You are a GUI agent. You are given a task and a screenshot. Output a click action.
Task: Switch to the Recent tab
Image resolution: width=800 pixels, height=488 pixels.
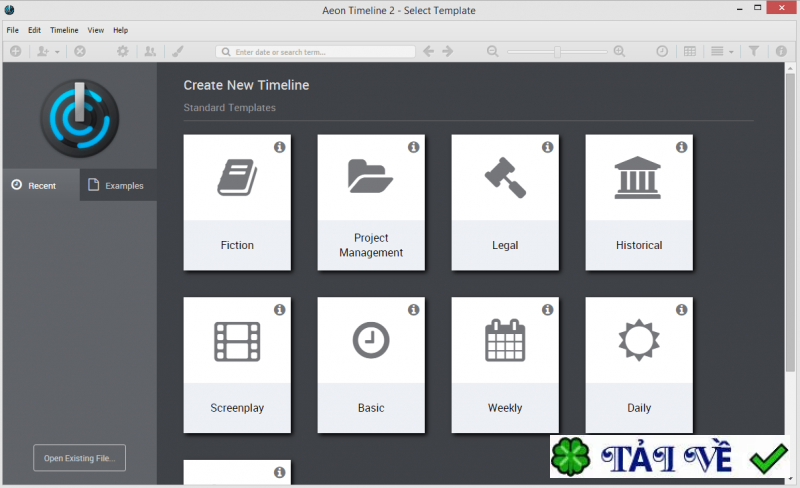click(x=41, y=185)
